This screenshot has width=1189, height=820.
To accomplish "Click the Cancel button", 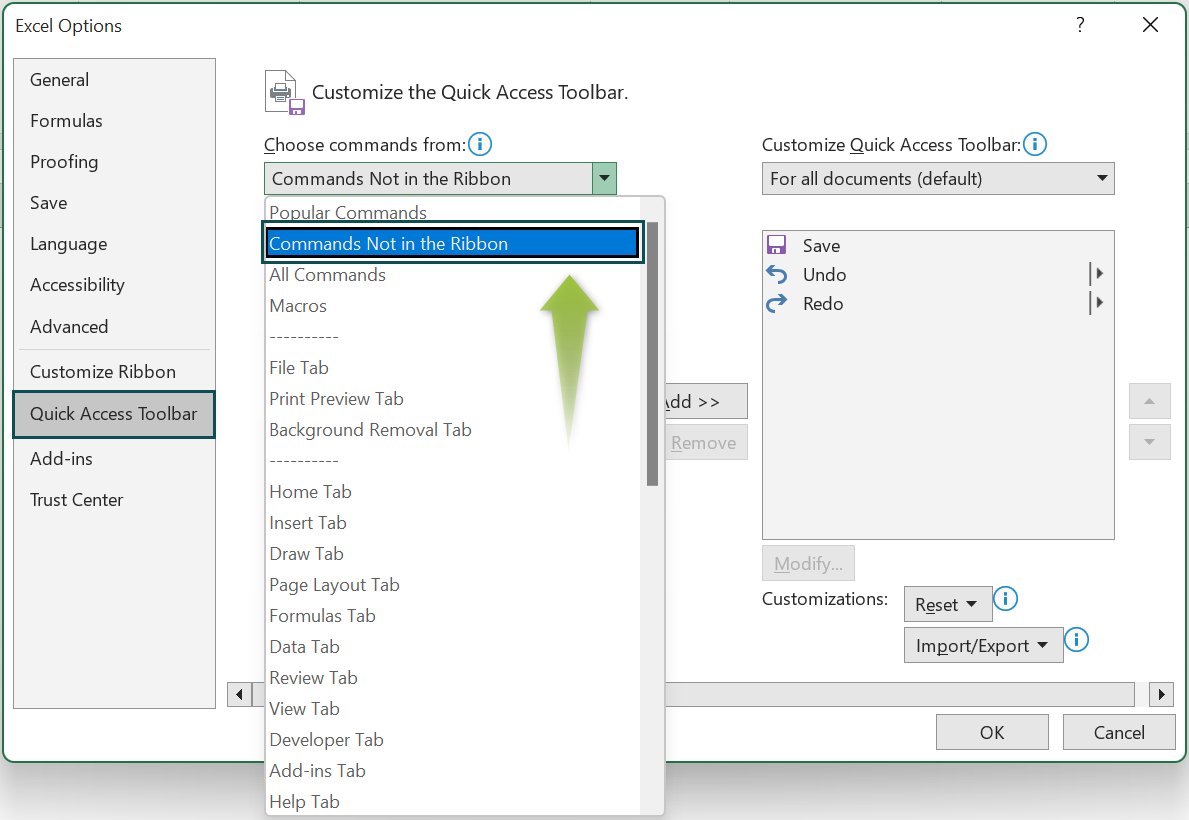I will pos(1118,732).
